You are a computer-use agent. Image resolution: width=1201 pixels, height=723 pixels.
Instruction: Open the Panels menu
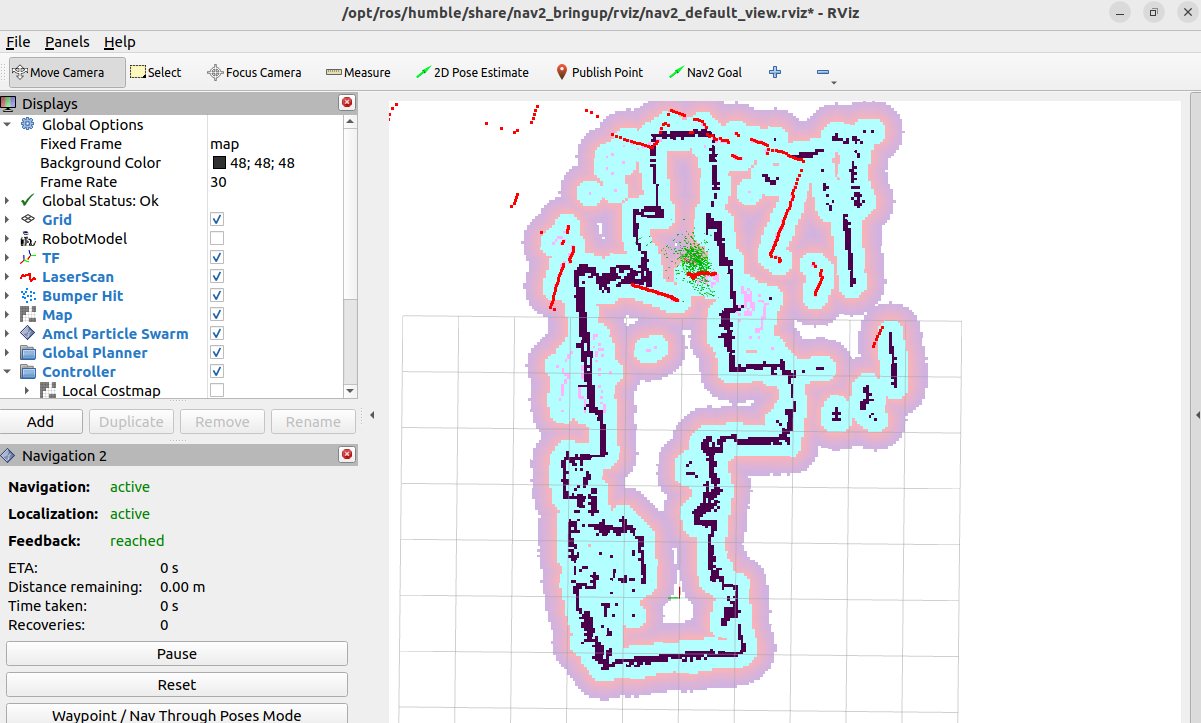pyautogui.click(x=67, y=42)
